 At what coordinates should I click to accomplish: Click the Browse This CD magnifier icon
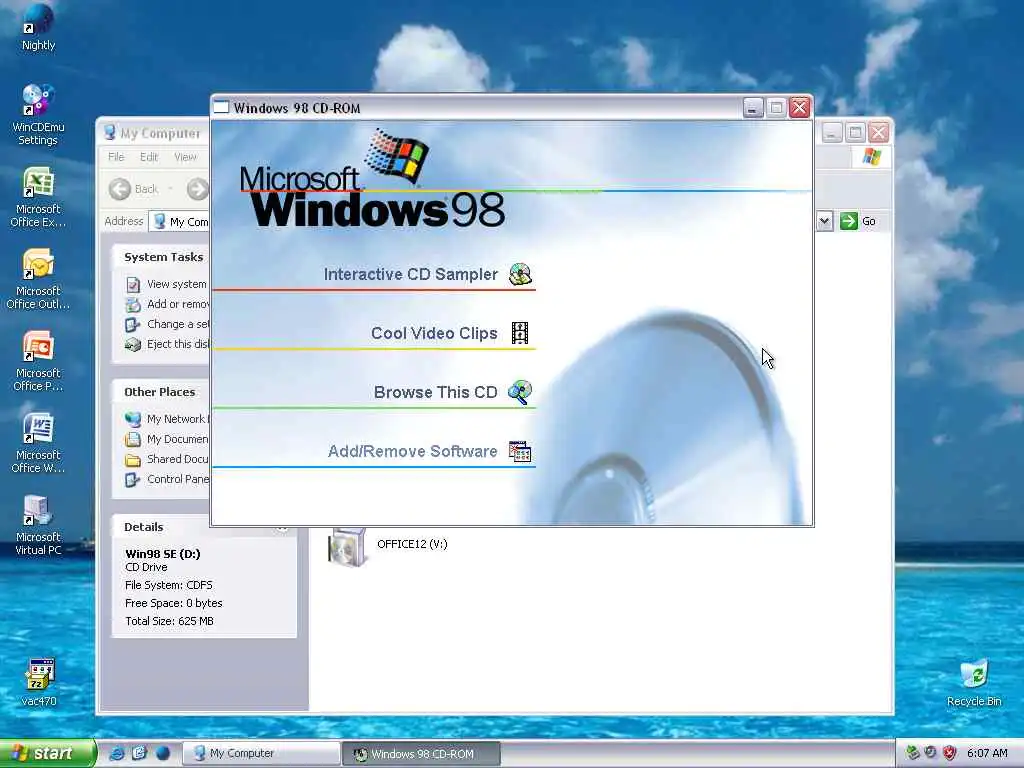coord(520,392)
